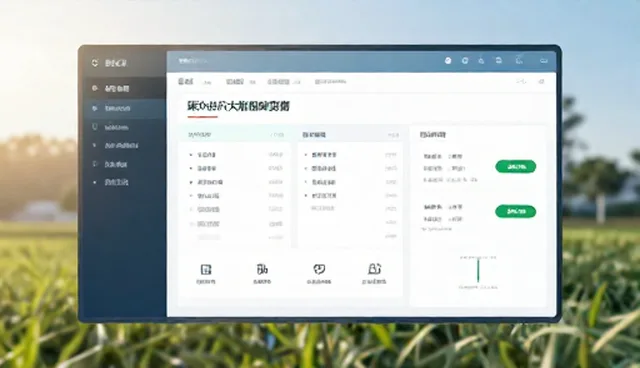Open the second bulleted row in the left list
640x368 pixels.
(236, 168)
